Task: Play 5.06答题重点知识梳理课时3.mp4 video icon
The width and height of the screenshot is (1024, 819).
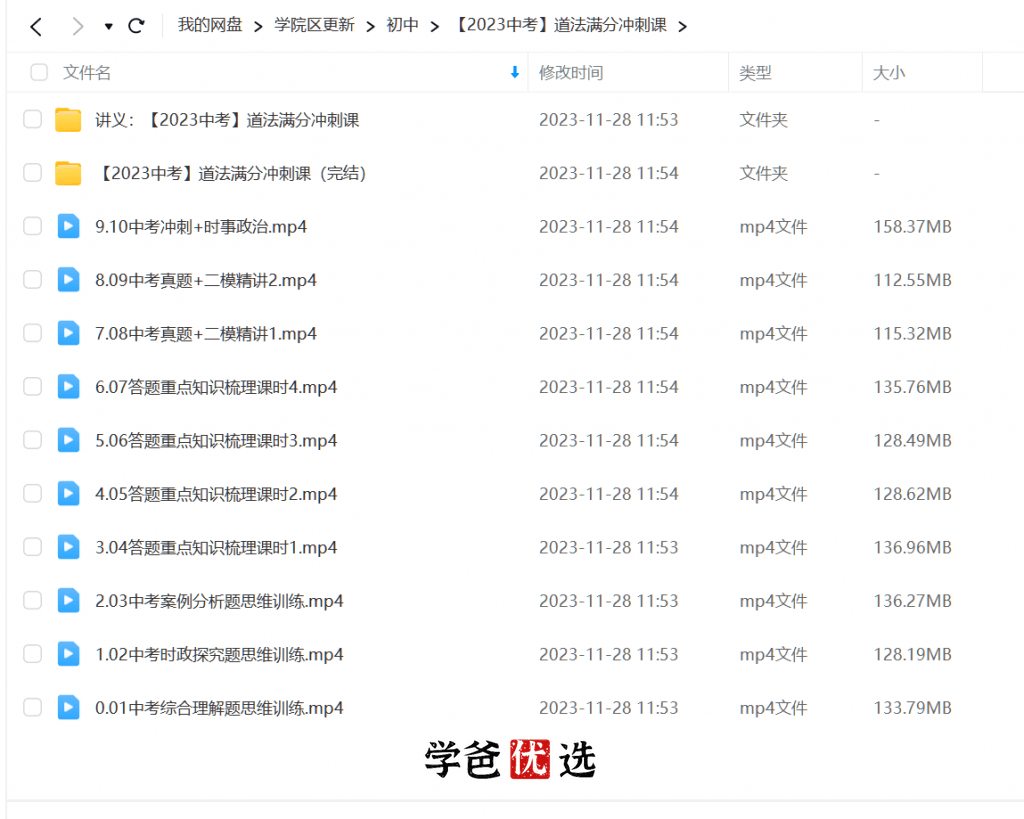Action: tap(68, 440)
